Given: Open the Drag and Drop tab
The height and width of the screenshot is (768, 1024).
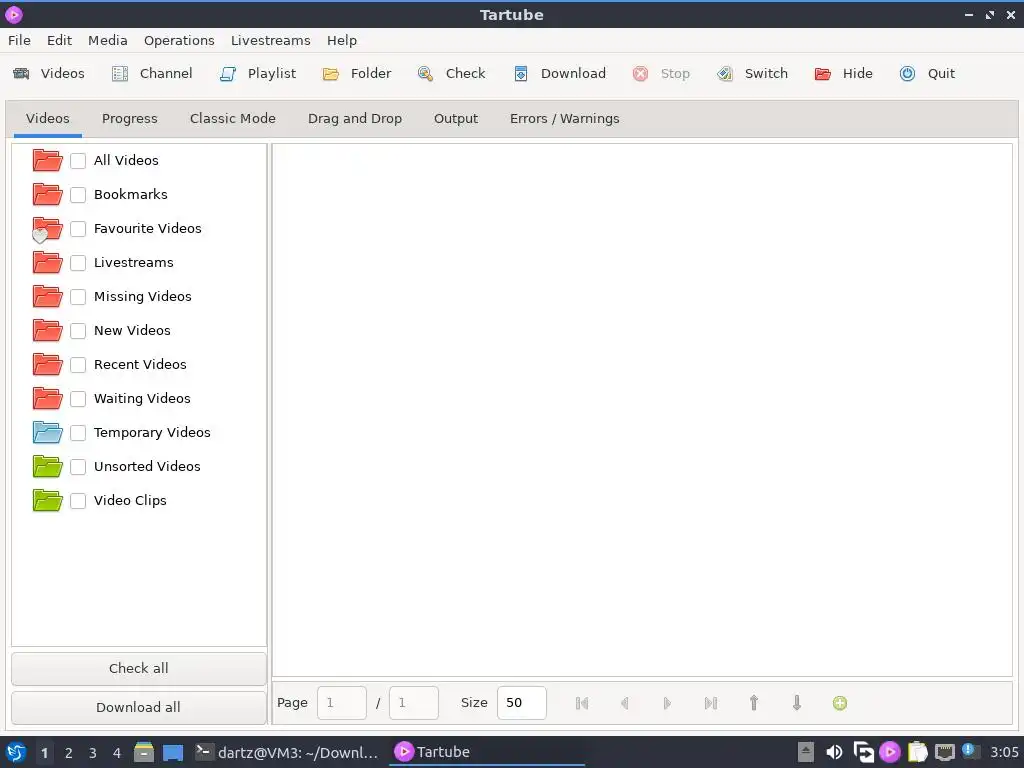Looking at the screenshot, I should [355, 119].
